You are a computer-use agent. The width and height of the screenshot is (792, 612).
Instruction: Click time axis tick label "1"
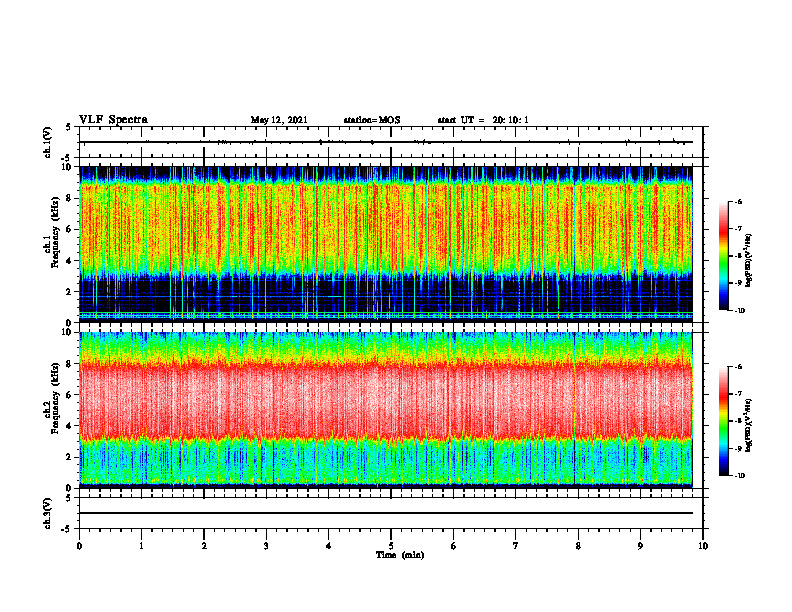click(141, 546)
